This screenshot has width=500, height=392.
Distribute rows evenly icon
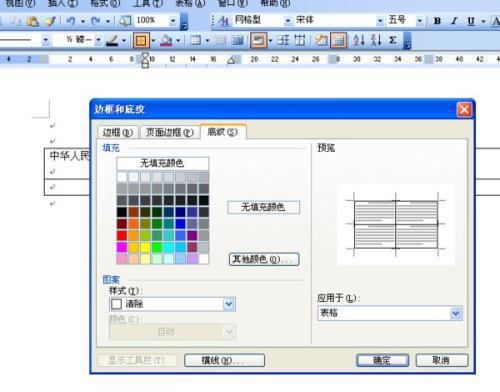tap(283, 41)
